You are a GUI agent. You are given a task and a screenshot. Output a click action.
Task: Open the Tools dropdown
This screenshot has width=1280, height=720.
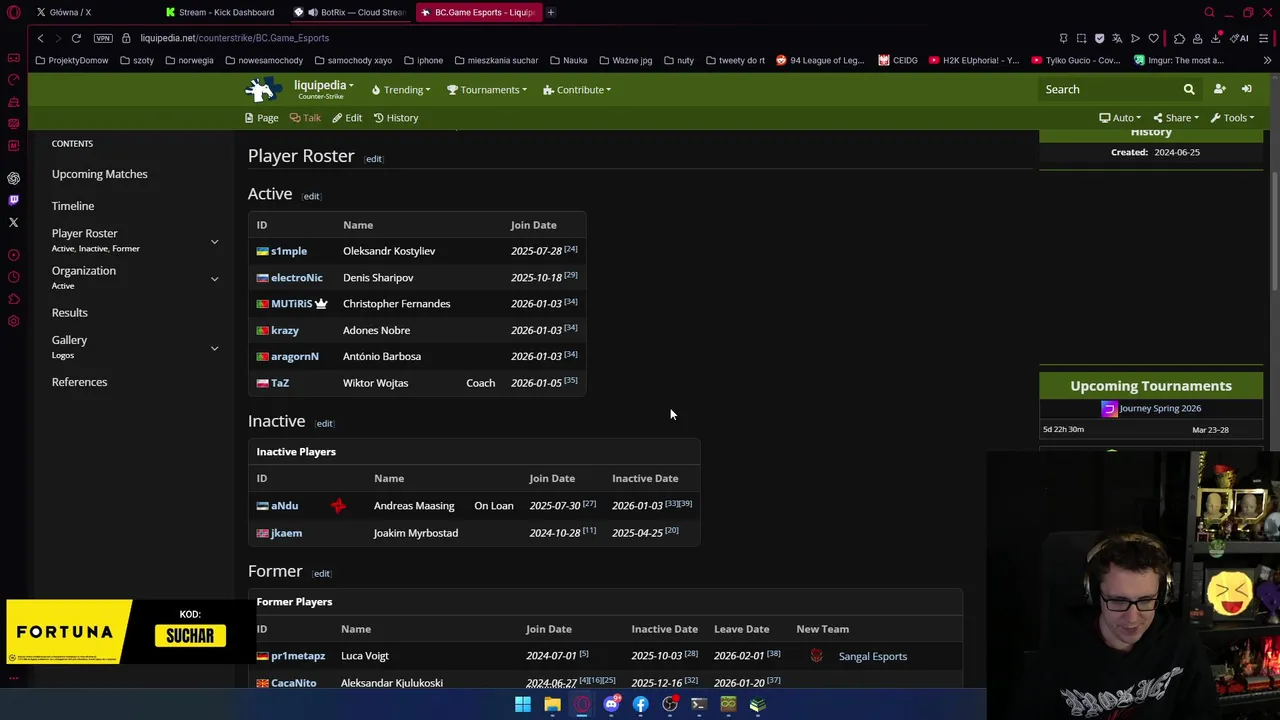click(1232, 118)
